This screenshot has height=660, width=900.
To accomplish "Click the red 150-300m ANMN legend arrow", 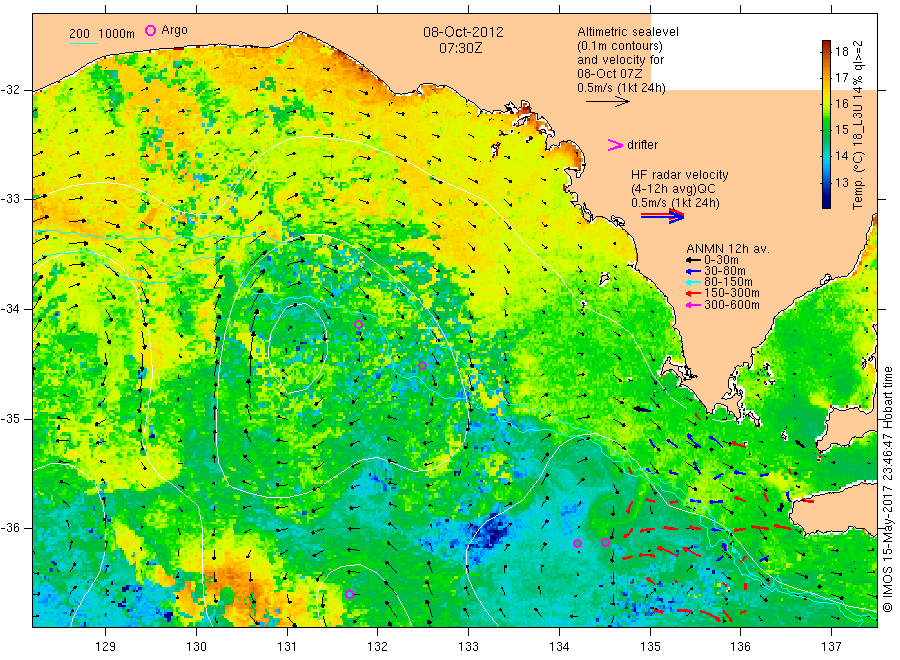I will pyautogui.click(x=693, y=294).
